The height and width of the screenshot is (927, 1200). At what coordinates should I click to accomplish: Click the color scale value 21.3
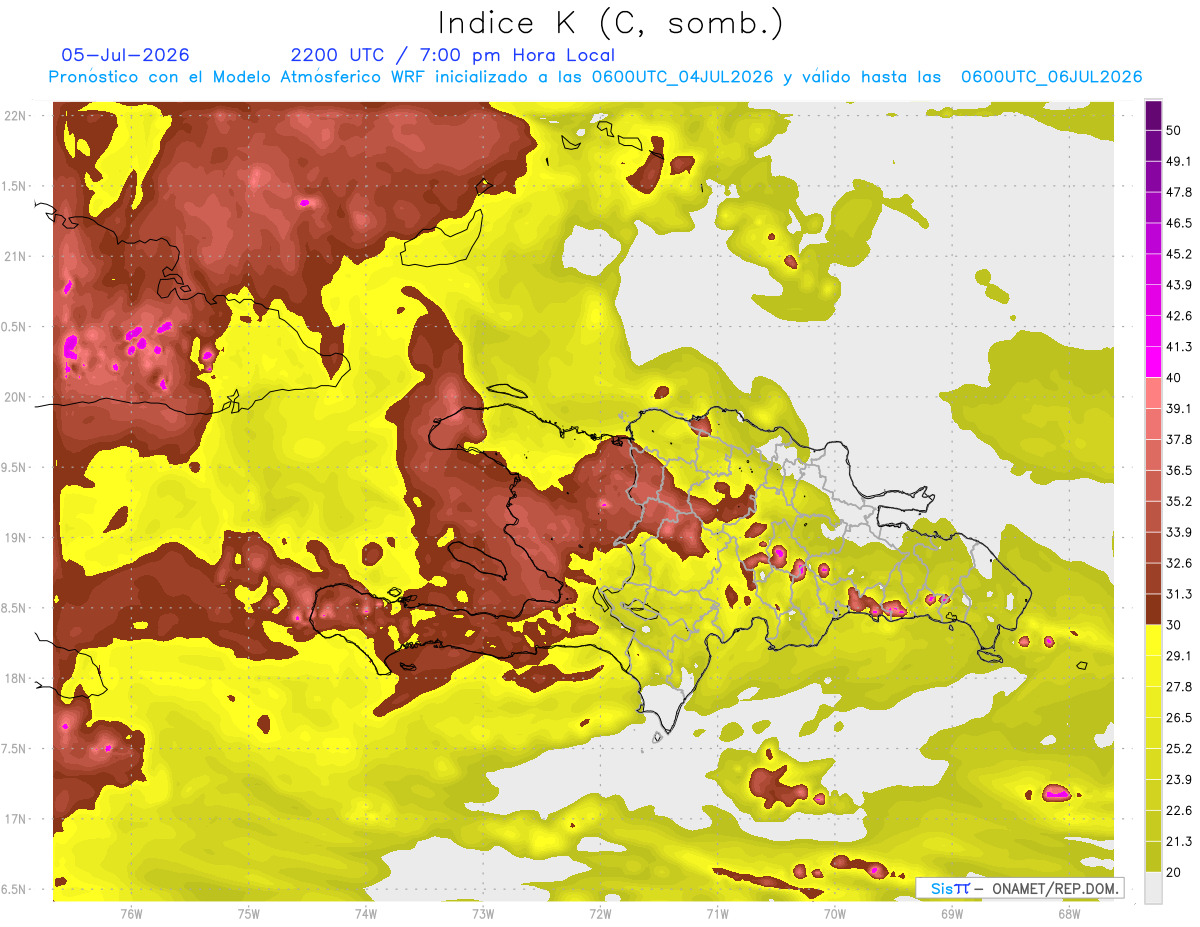pos(1179,842)
